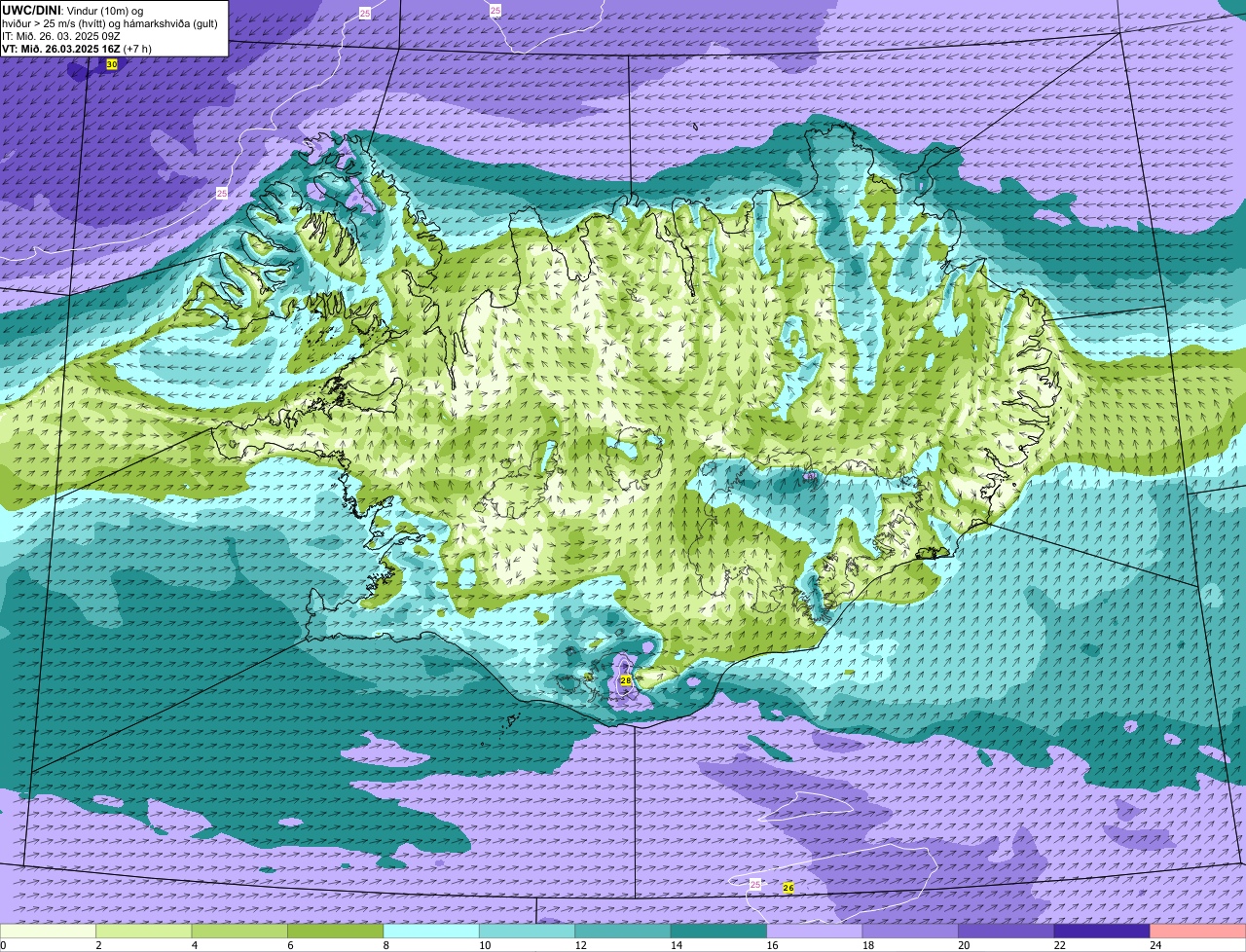The width and height of the screenshot is (1246, 952).
Task: Click the green 4–6 legend swatch
Action: 240,932
